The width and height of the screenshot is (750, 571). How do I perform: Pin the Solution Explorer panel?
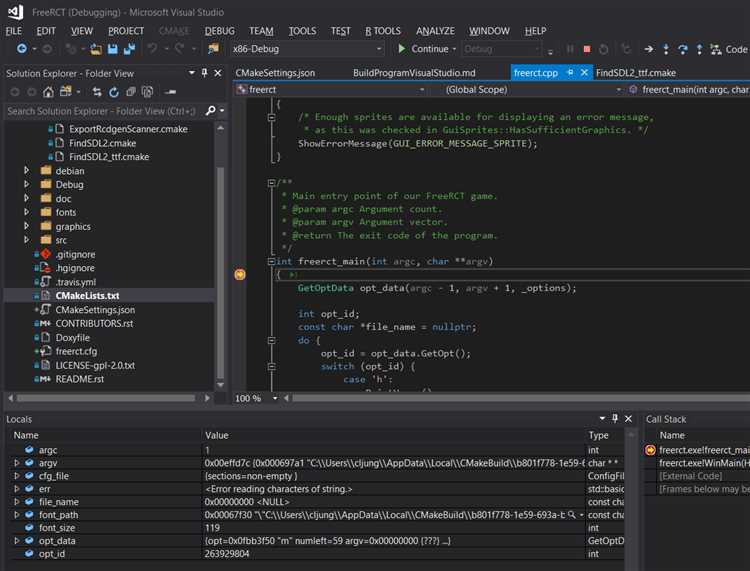pos(204,73)
